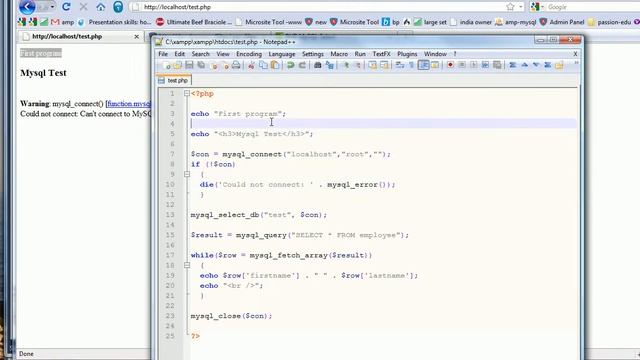Screen dimensions: 640x360
Task: Click the Save Recorded Macro icon
Action: click(497, 65)
